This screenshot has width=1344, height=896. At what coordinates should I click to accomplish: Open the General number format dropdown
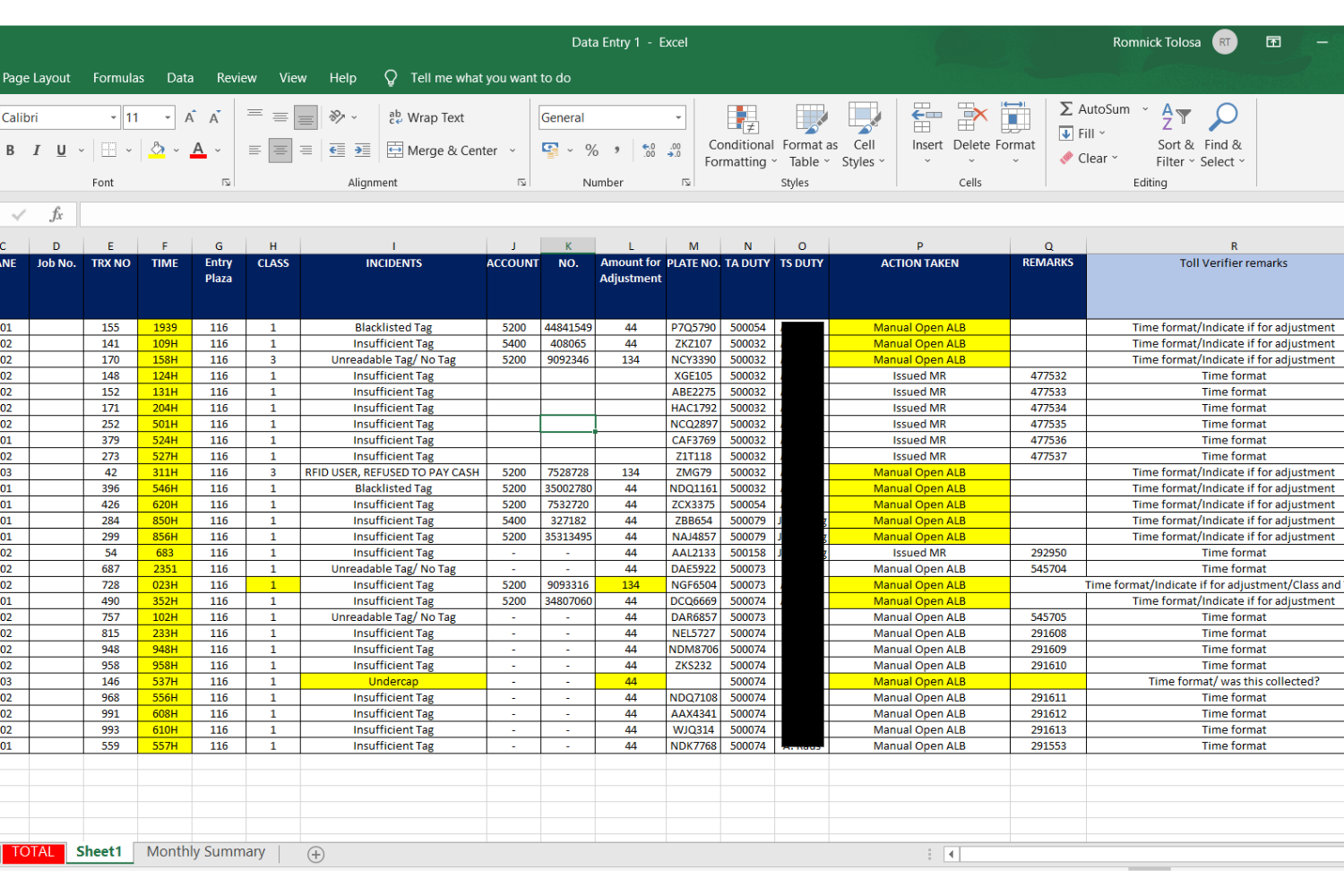[x=678, y=117]
